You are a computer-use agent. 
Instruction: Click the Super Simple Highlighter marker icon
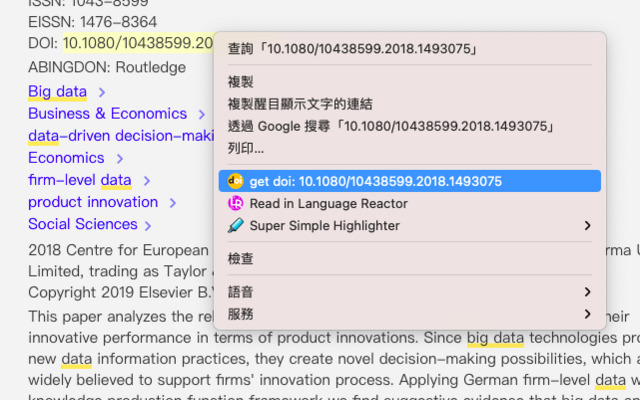coord(236,225)
